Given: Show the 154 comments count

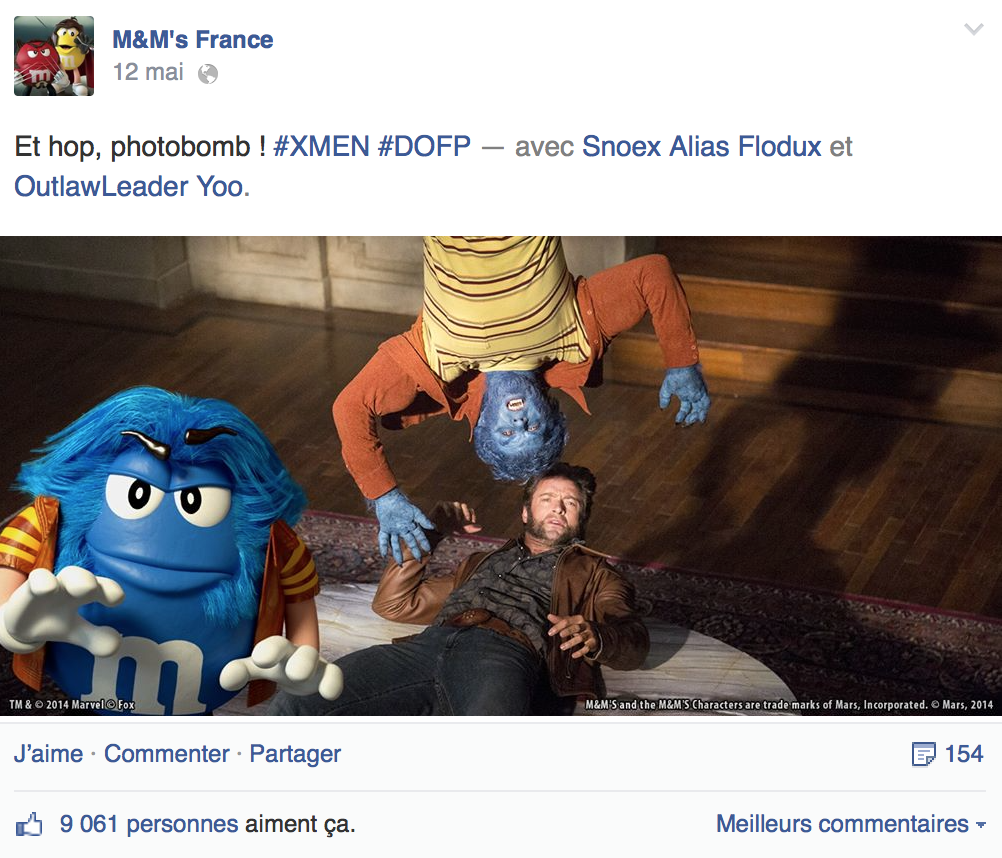Looking at the screenshot, I should click(x=964, y=754).
